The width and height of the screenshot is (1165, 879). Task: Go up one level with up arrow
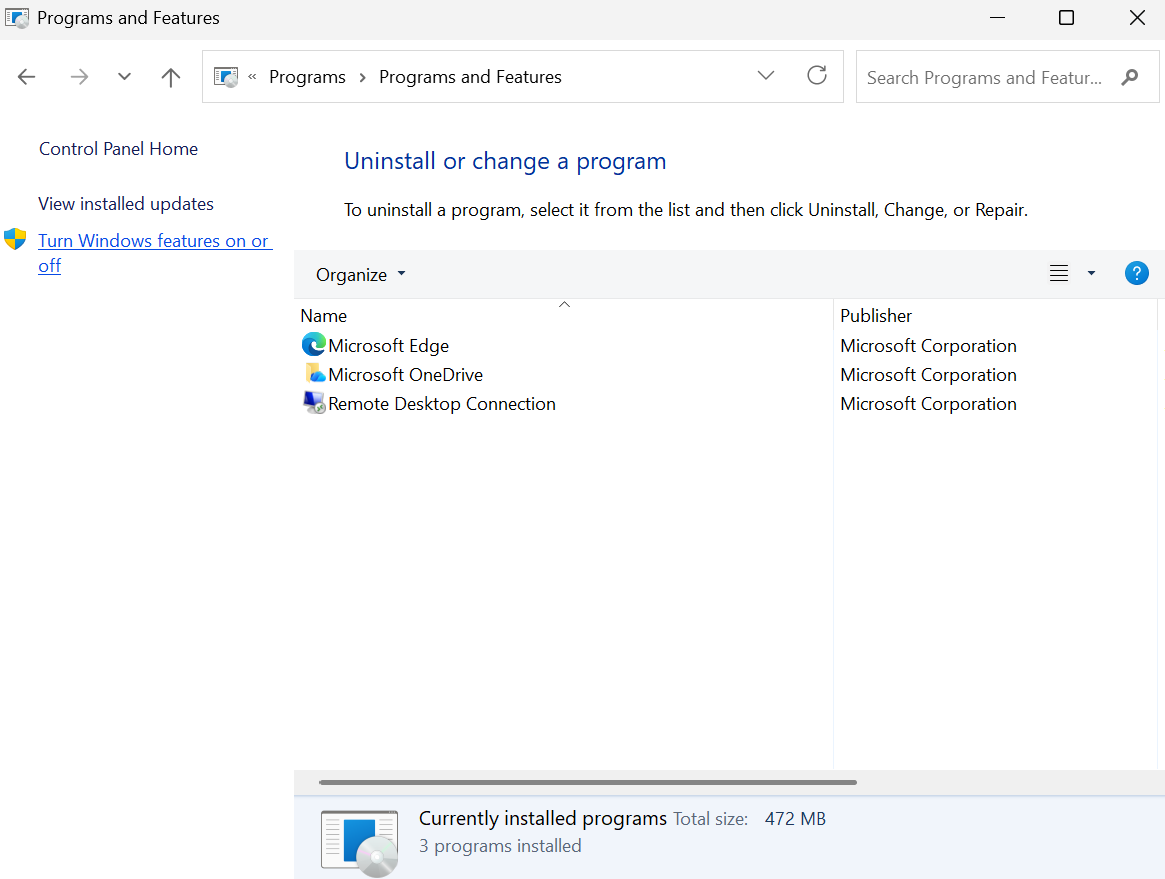pos(171,77)
